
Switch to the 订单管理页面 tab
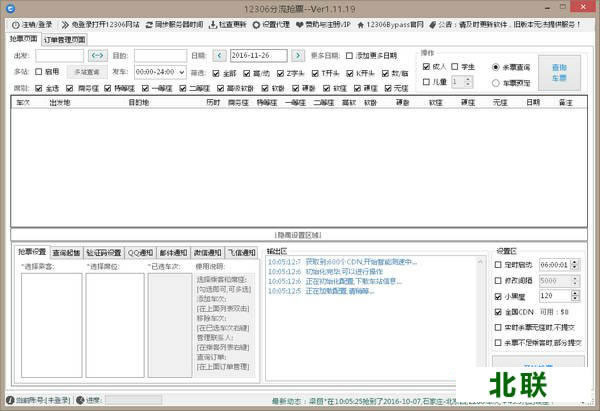tap(65, 39)
